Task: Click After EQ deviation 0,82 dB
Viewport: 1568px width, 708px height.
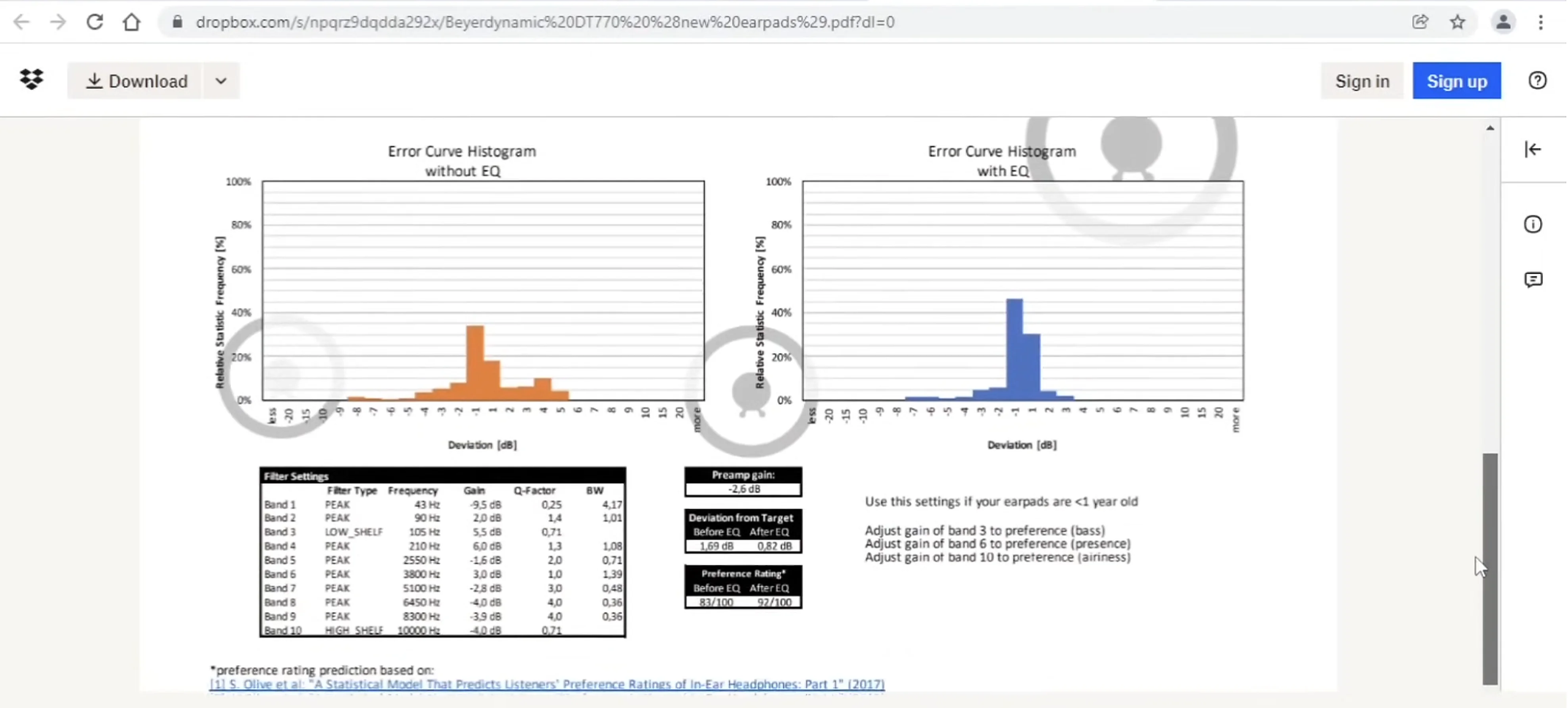Action: coord(774,546)
